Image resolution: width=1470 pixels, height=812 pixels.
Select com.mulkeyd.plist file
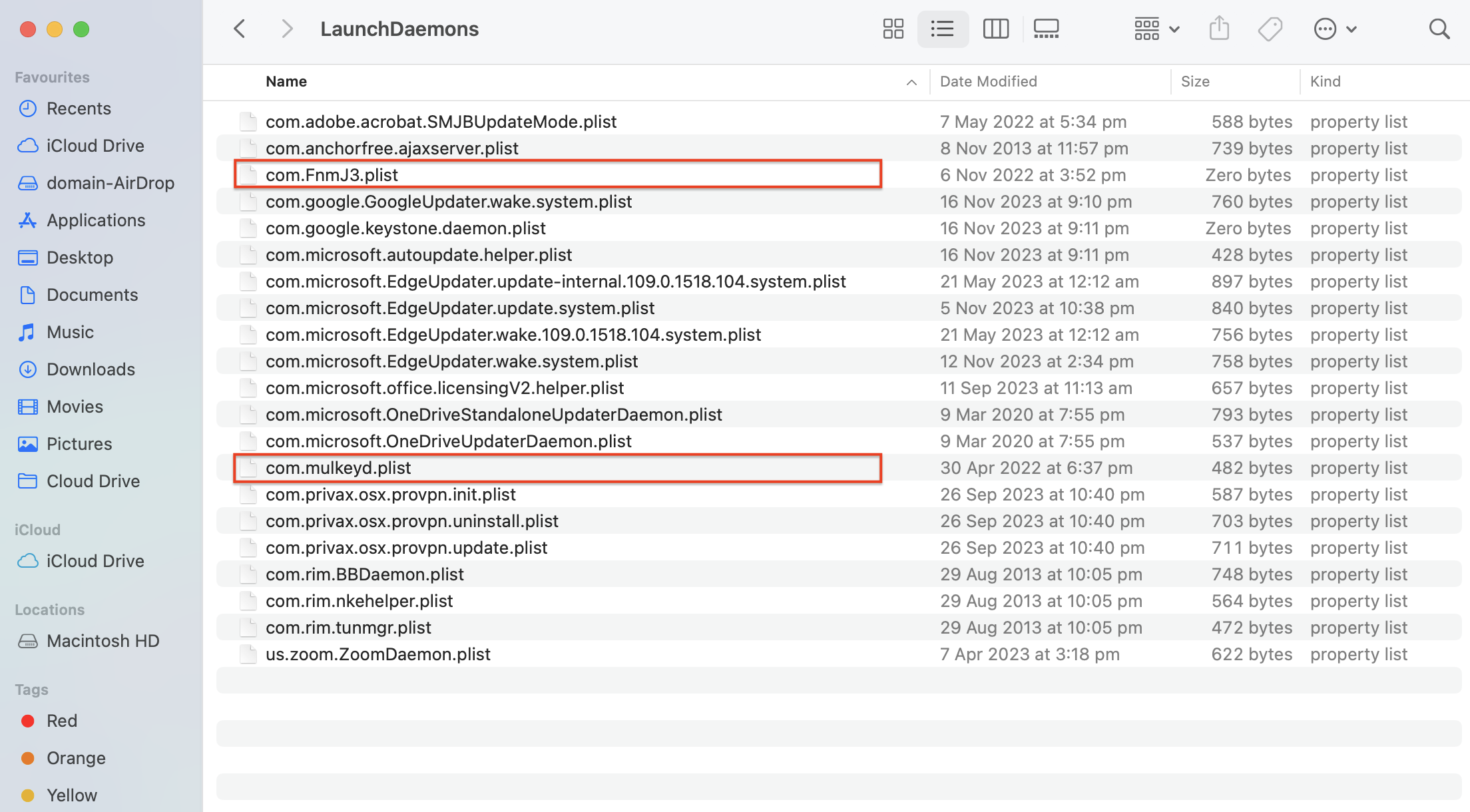tap(338, 468)
